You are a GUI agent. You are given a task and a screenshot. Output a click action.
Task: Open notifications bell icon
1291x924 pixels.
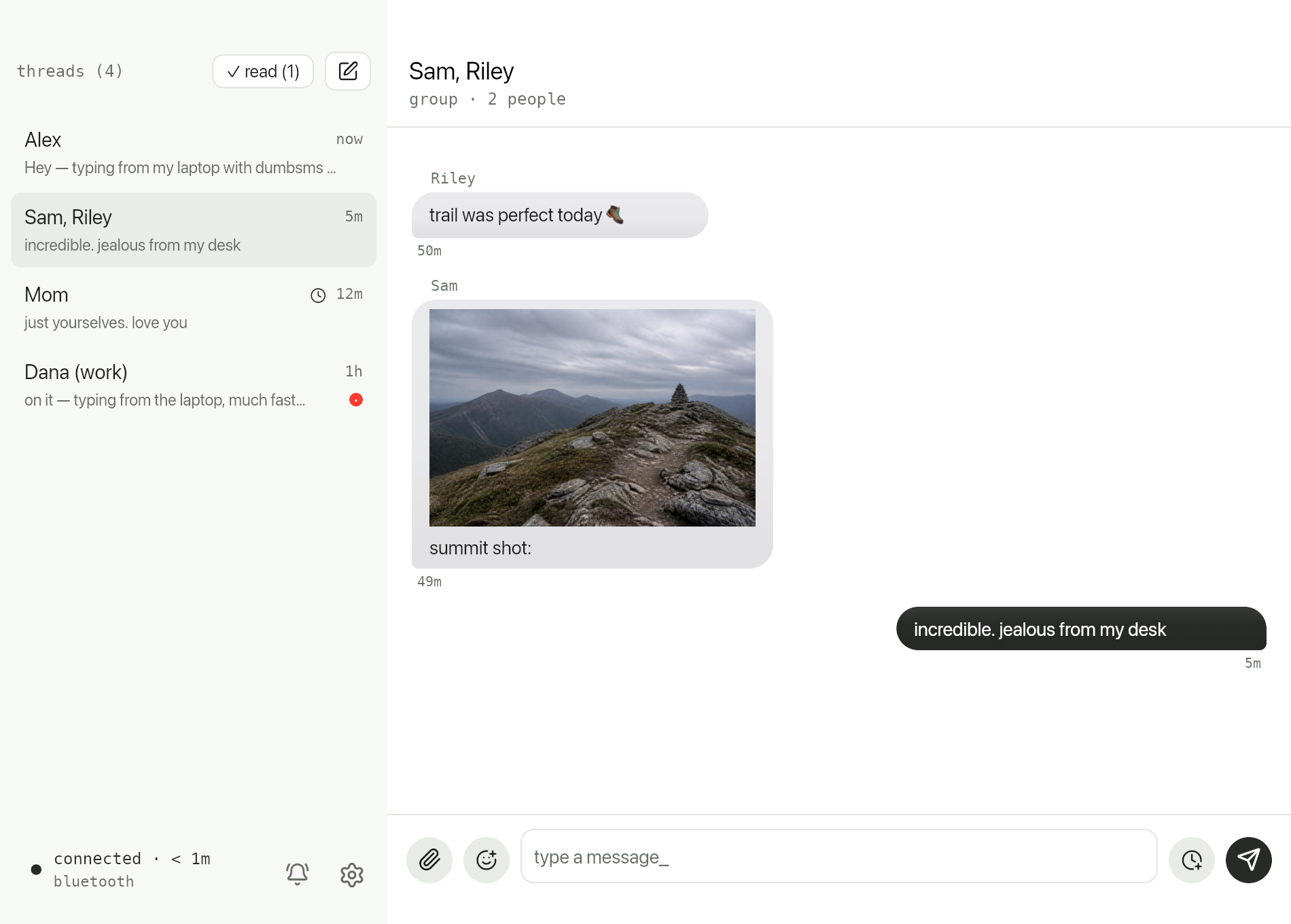coord(298,874)
